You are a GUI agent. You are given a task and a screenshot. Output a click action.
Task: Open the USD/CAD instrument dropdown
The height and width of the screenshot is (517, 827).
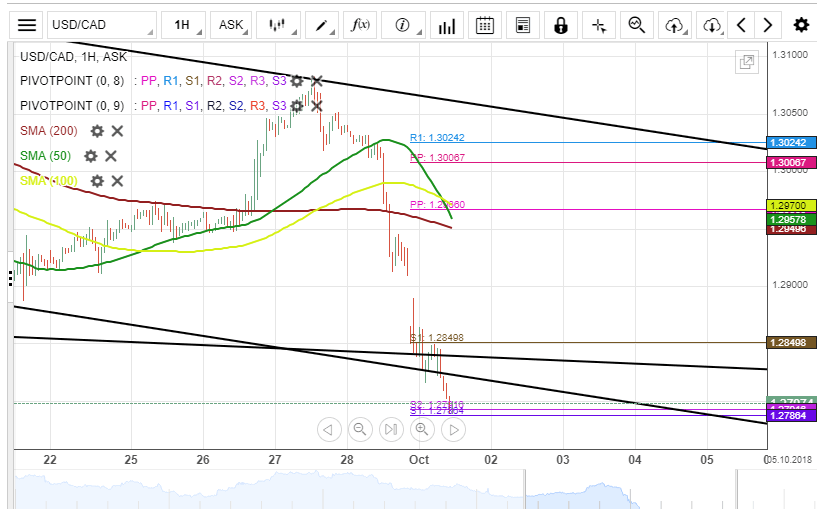tap(102, 25)
